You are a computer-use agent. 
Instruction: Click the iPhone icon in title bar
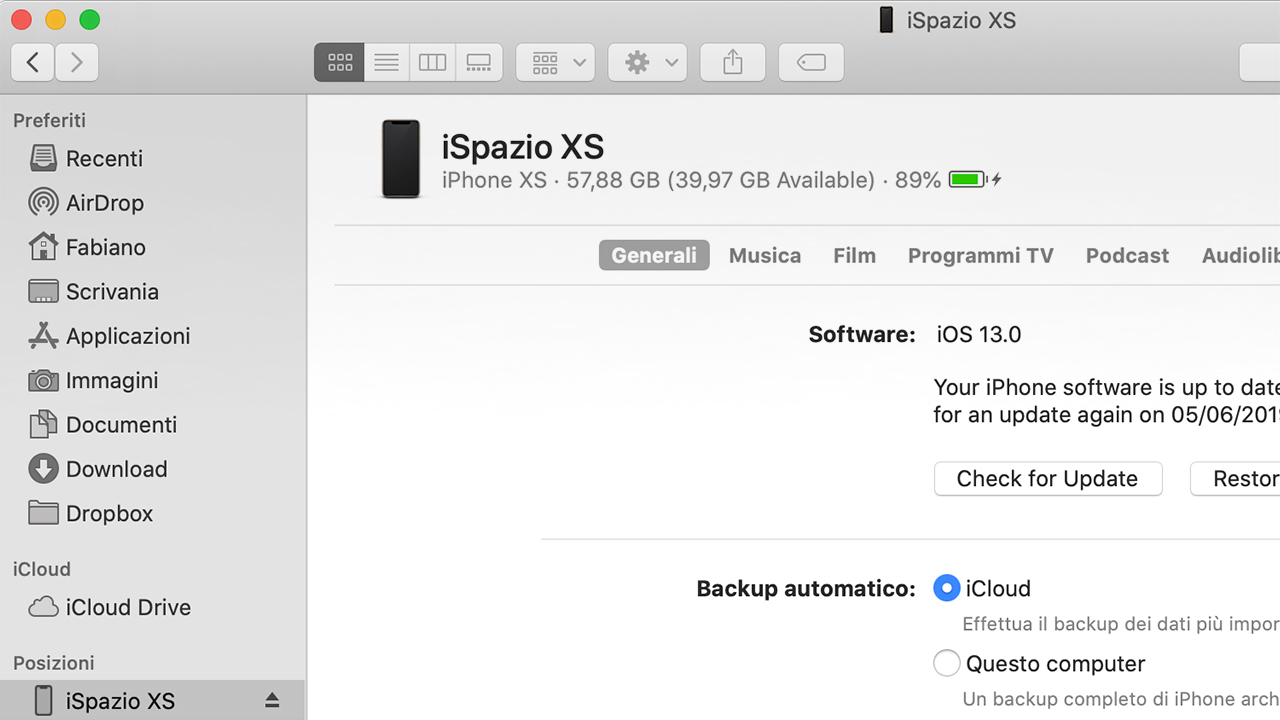pos(886,20)
